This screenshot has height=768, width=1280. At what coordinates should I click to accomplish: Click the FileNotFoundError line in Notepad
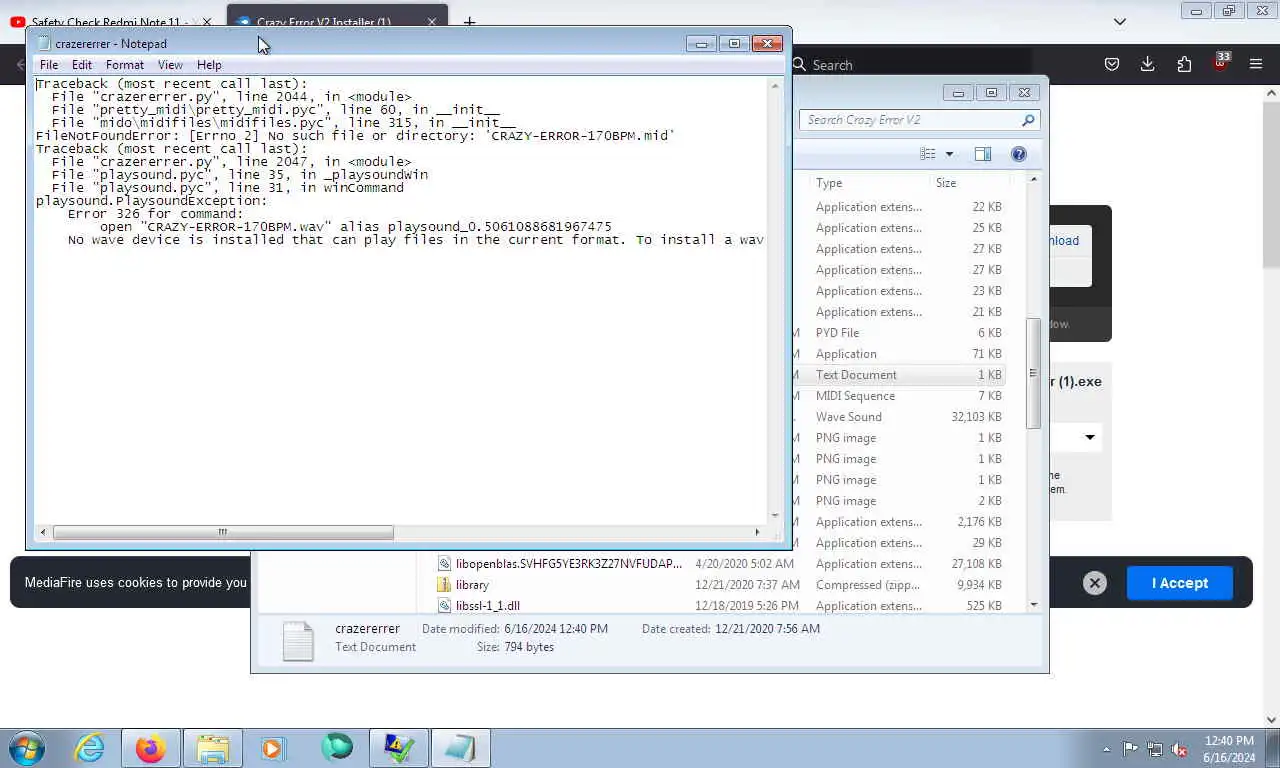pyautogui.click(x=355, y=136)
